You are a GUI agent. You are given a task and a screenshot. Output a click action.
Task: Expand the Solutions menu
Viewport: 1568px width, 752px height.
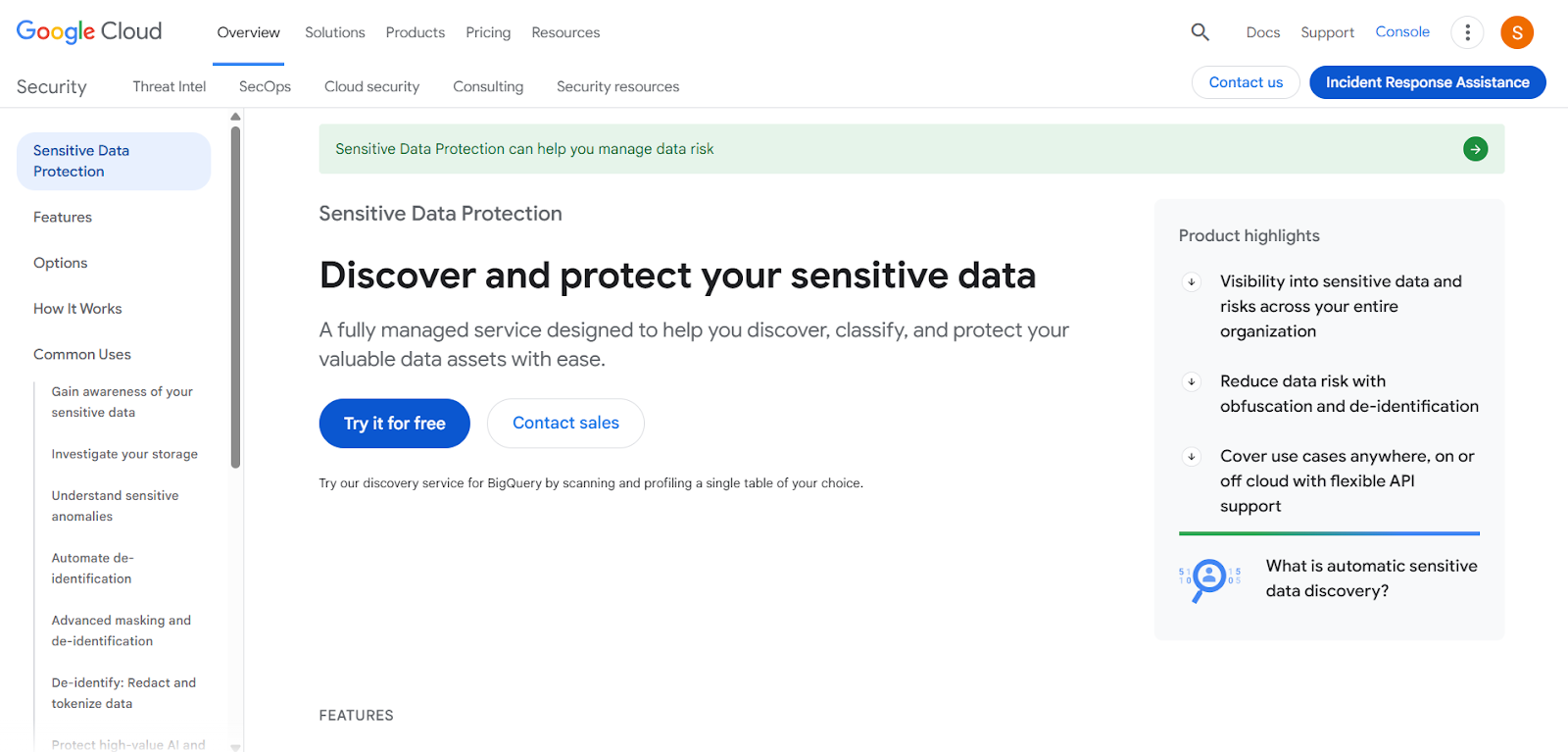click(x=334, y=32)
